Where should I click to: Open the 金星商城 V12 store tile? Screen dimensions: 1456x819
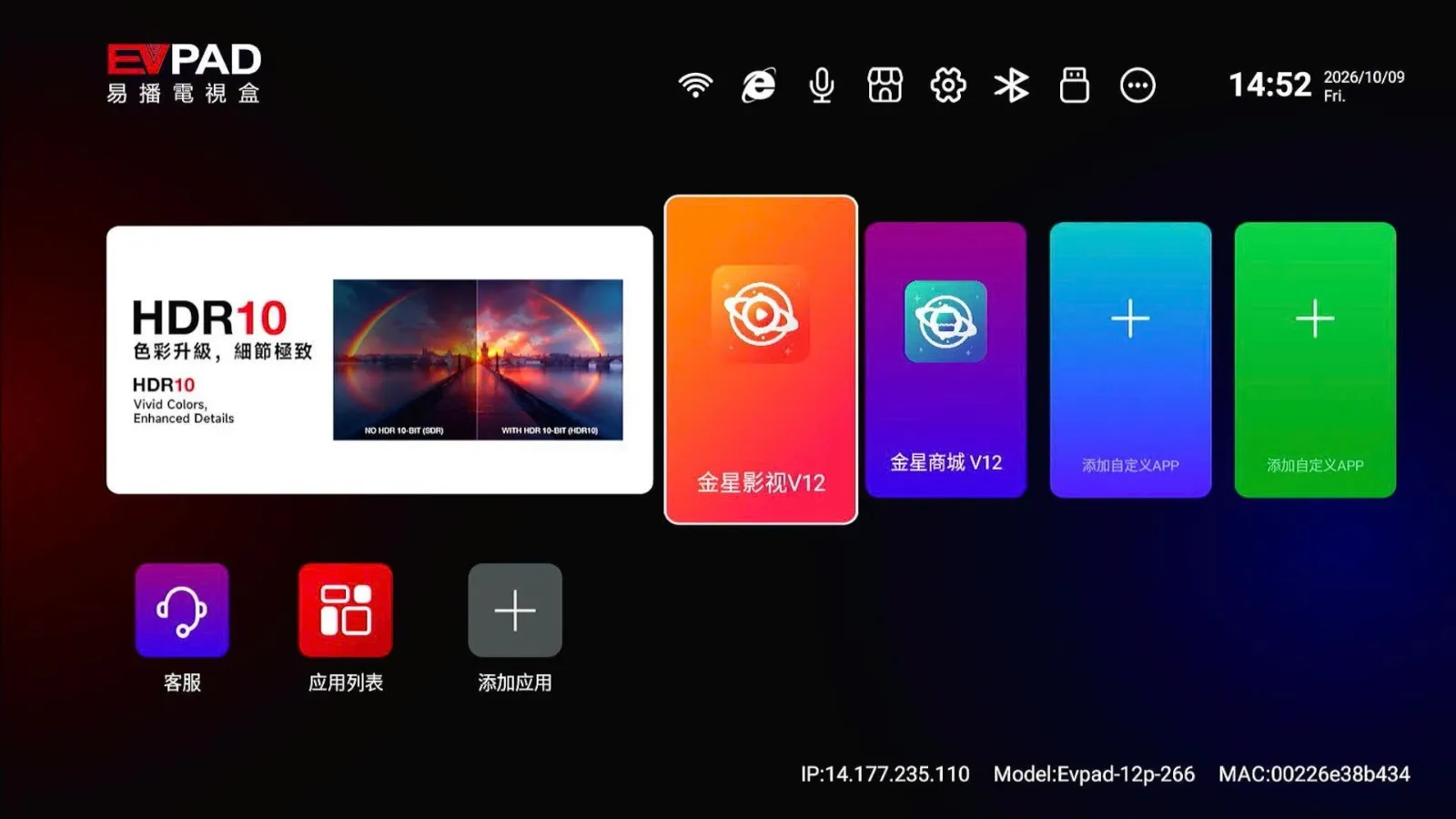[x=945, y=359]
